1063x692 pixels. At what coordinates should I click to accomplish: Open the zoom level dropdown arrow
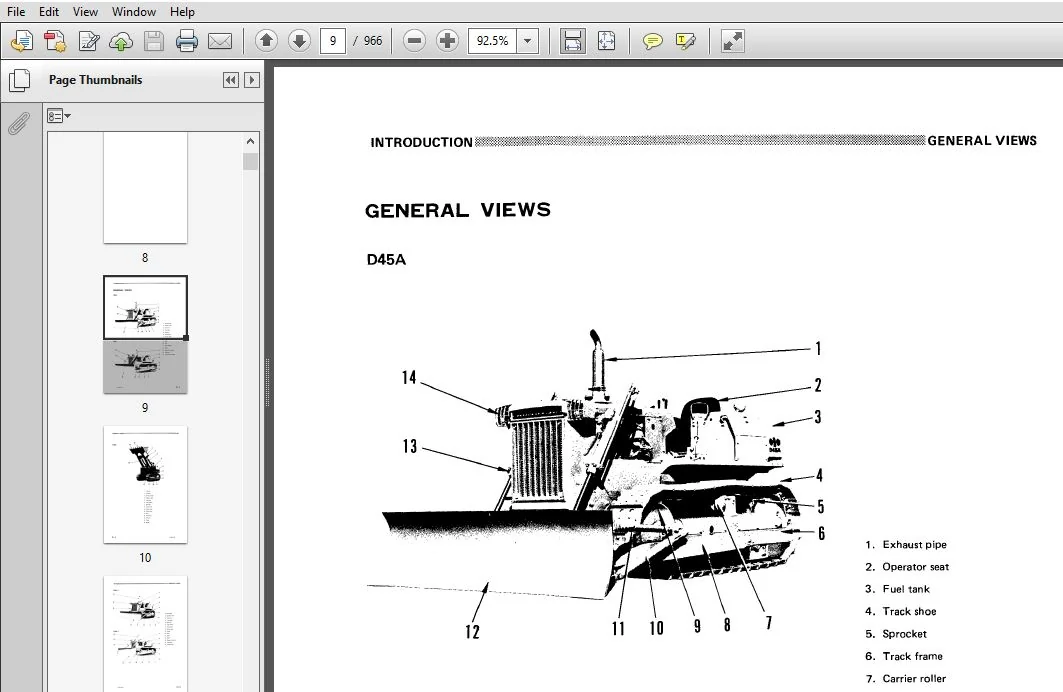(527, 41)
